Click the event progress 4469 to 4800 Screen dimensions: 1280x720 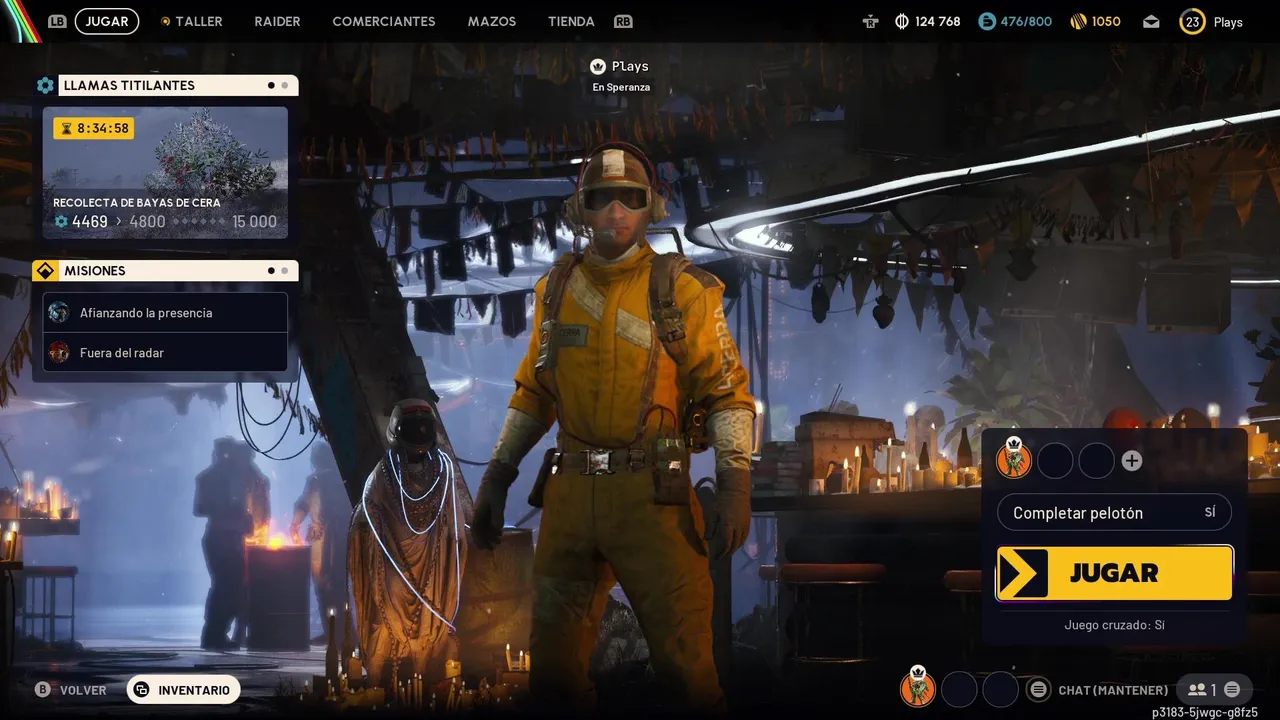pos(109,222)
